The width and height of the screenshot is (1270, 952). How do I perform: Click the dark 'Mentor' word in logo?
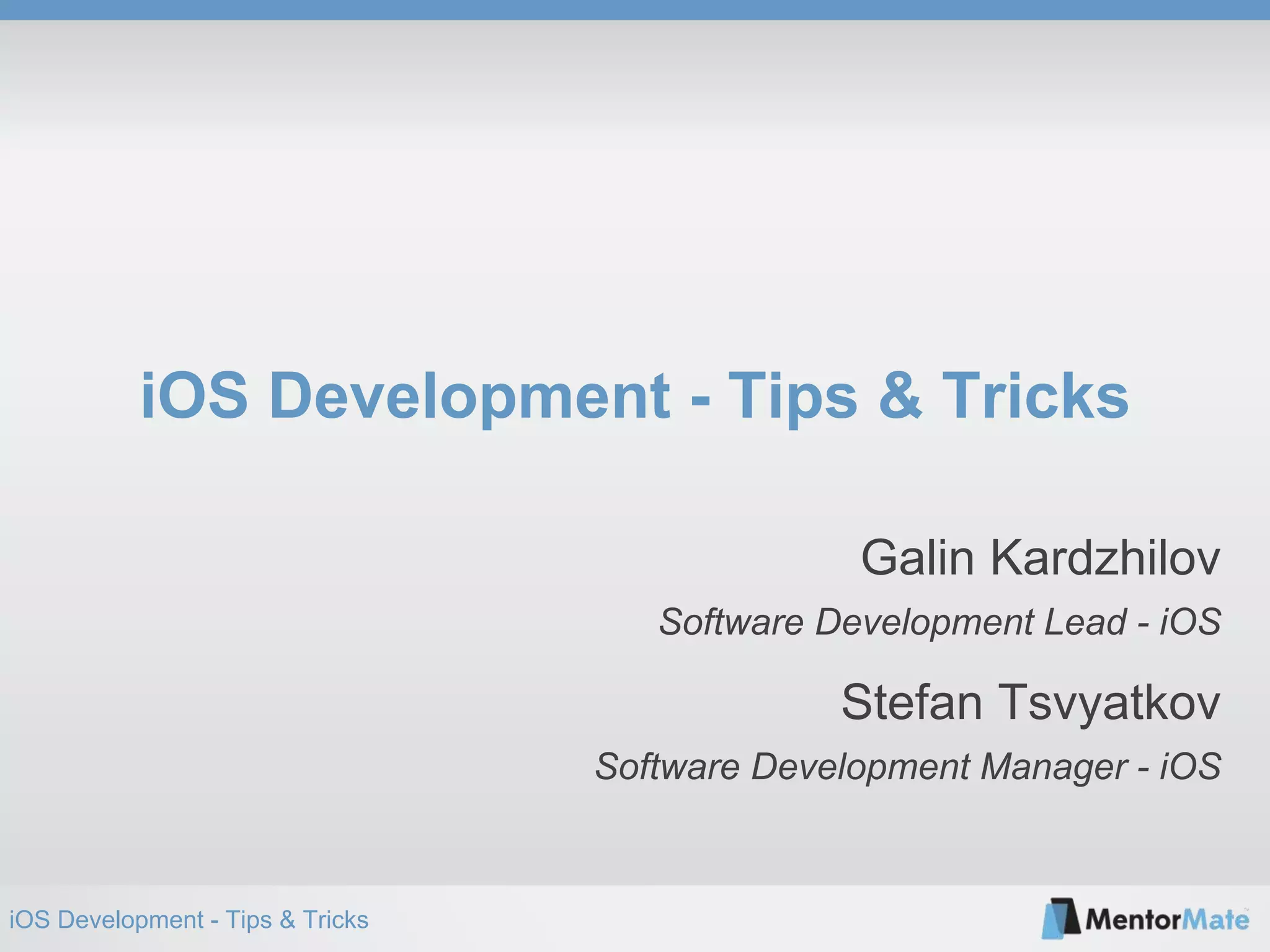(1132, 920)
